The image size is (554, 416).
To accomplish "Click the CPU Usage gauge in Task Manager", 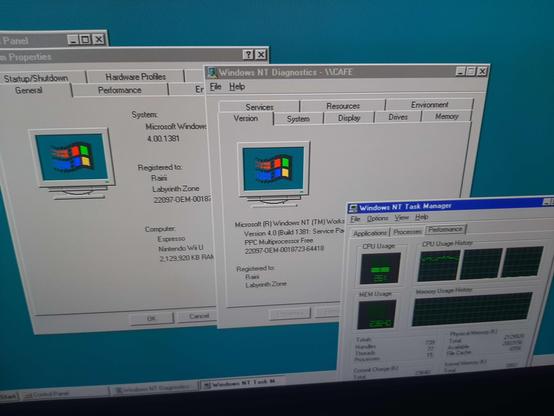I will [380, 268].
